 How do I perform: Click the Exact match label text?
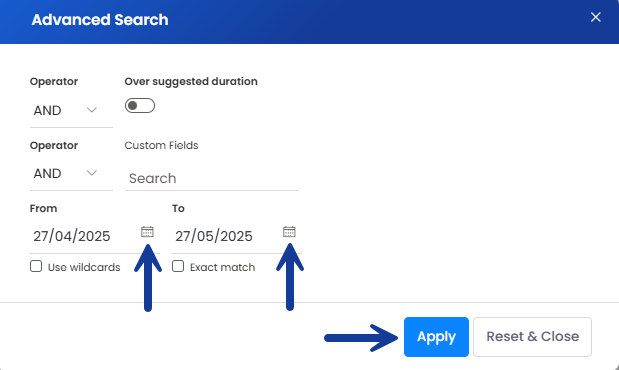[222, 267]
